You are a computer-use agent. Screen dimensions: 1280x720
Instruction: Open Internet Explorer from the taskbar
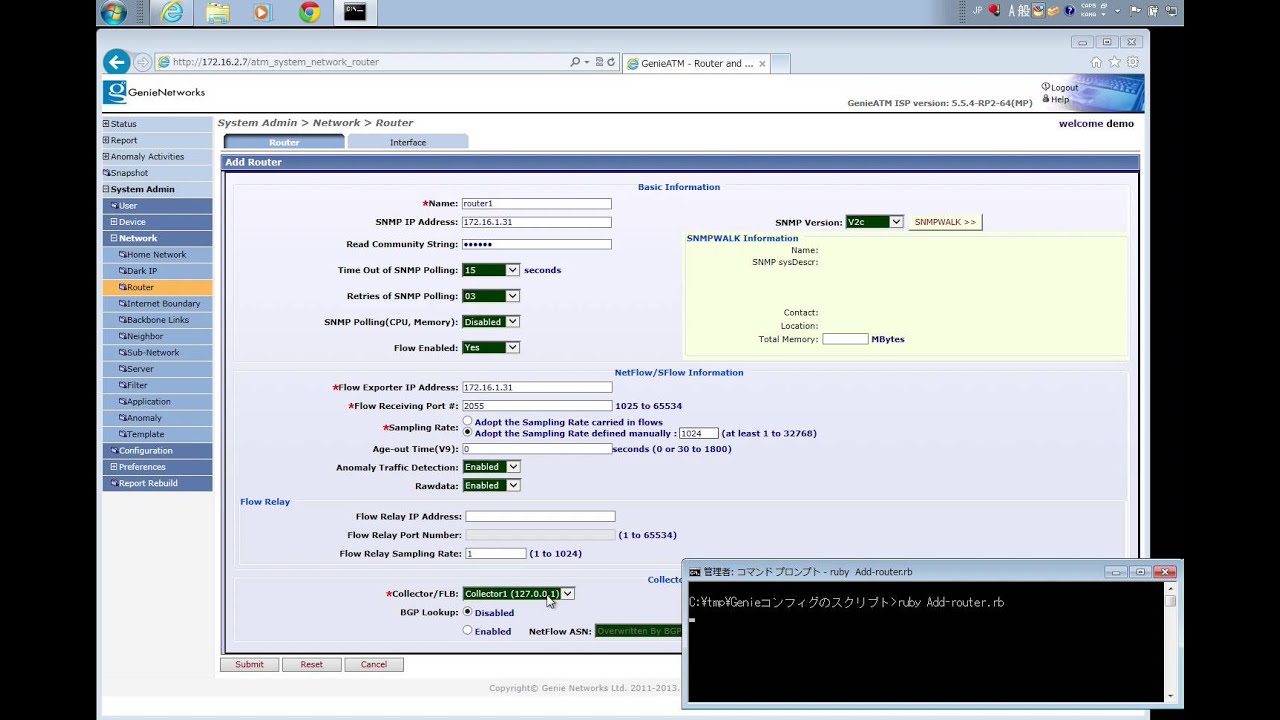[172, 12]
